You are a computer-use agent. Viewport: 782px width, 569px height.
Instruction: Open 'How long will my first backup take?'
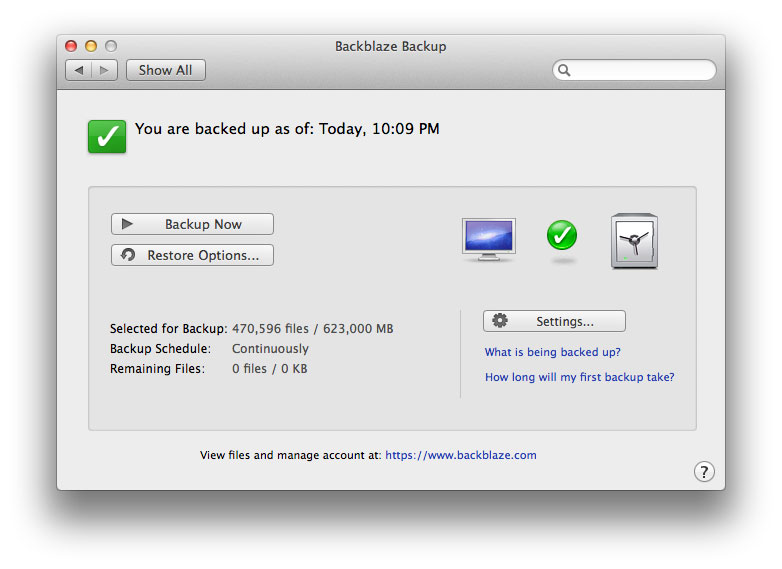click(579, 377)
